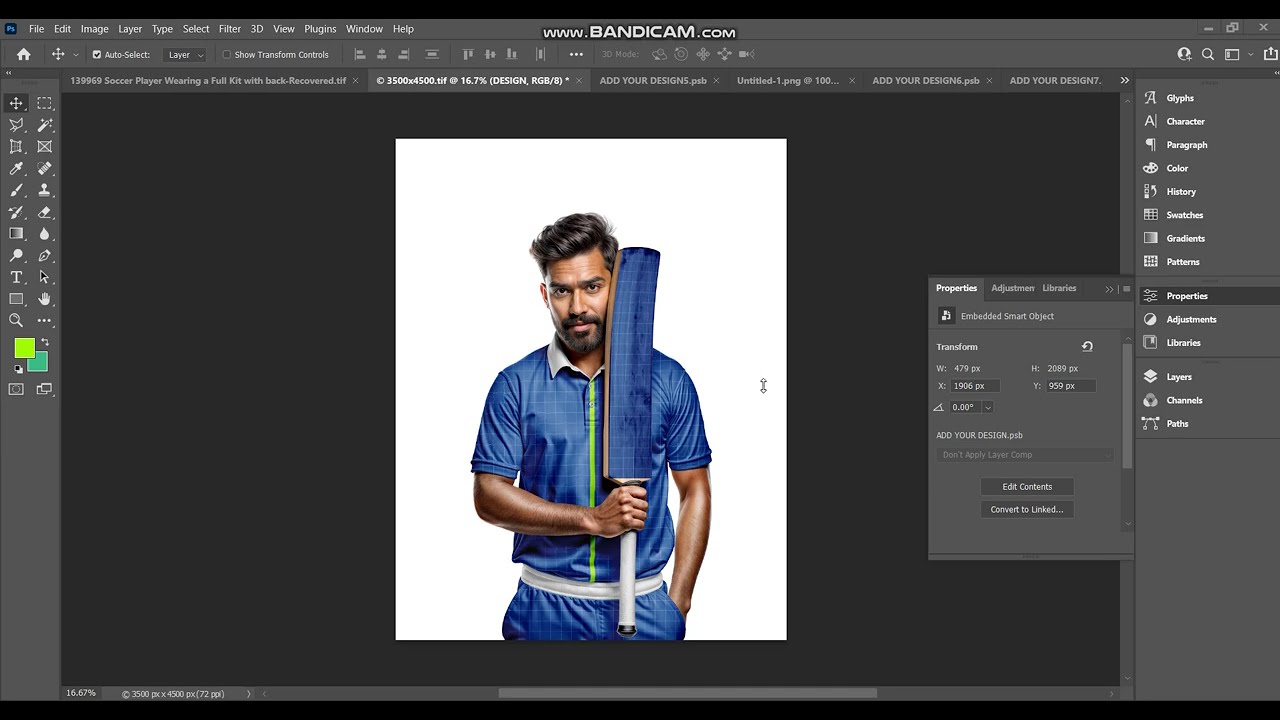Click the Share image icon
1280x720 pixels.
(1270, 54)
